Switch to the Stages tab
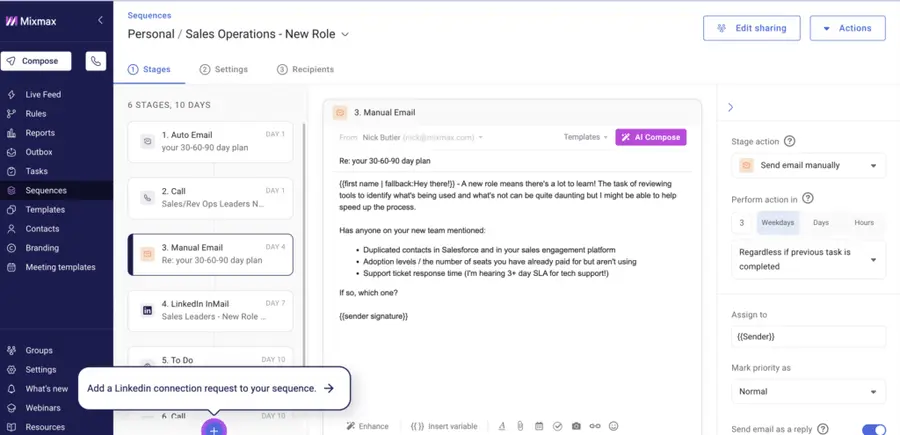 (x=149, y=69)
